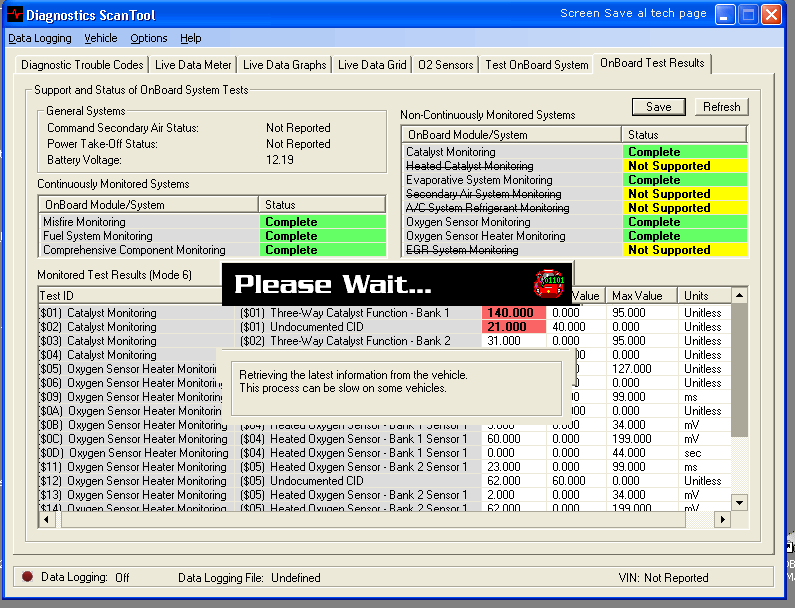Open the Data Logging menu

tap(40, 38)
